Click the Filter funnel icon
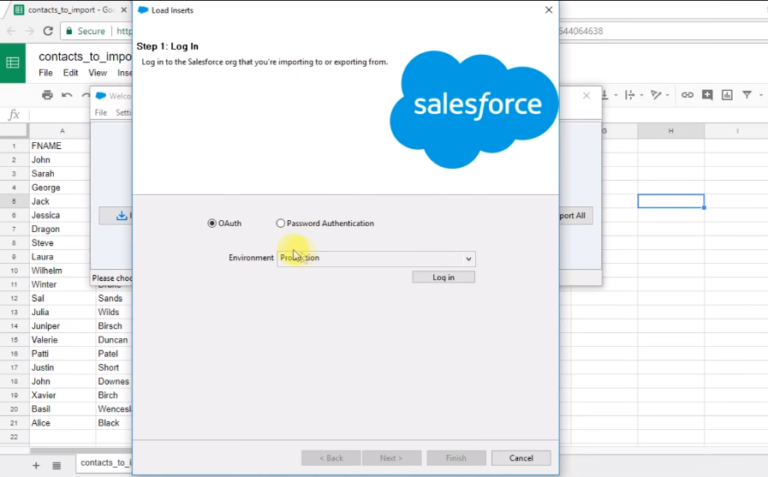Viewport: 768px width, 477px height. (x=747, y=95)
